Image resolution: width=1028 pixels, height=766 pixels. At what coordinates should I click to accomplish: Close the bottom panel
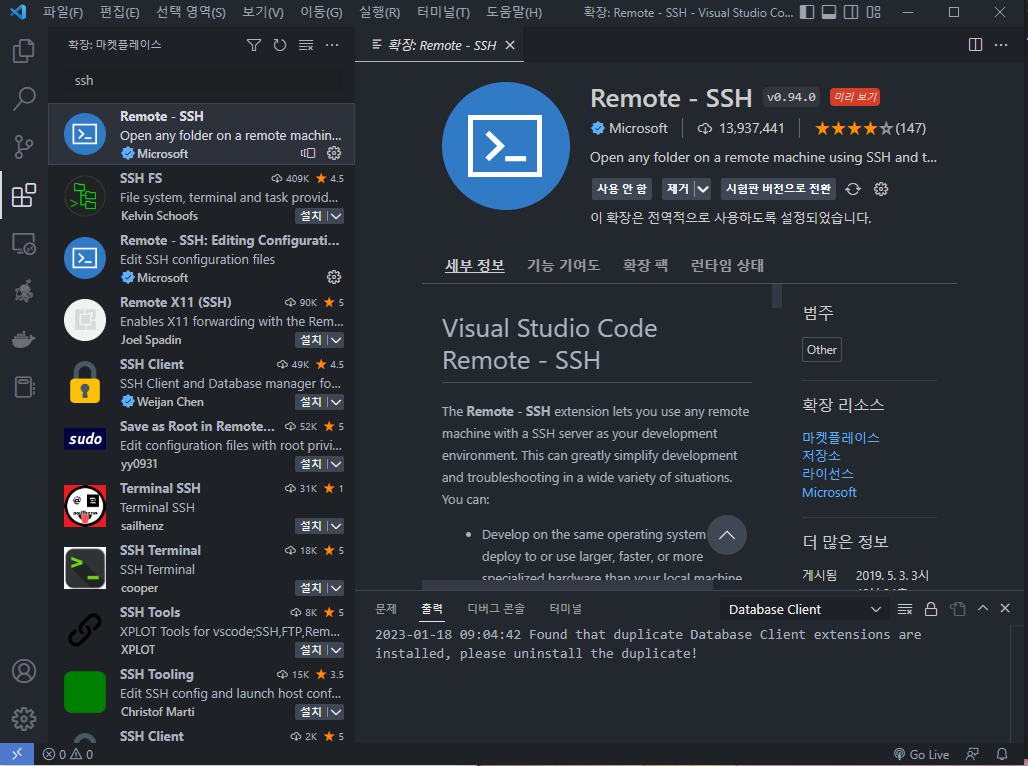pos(1005,609)
